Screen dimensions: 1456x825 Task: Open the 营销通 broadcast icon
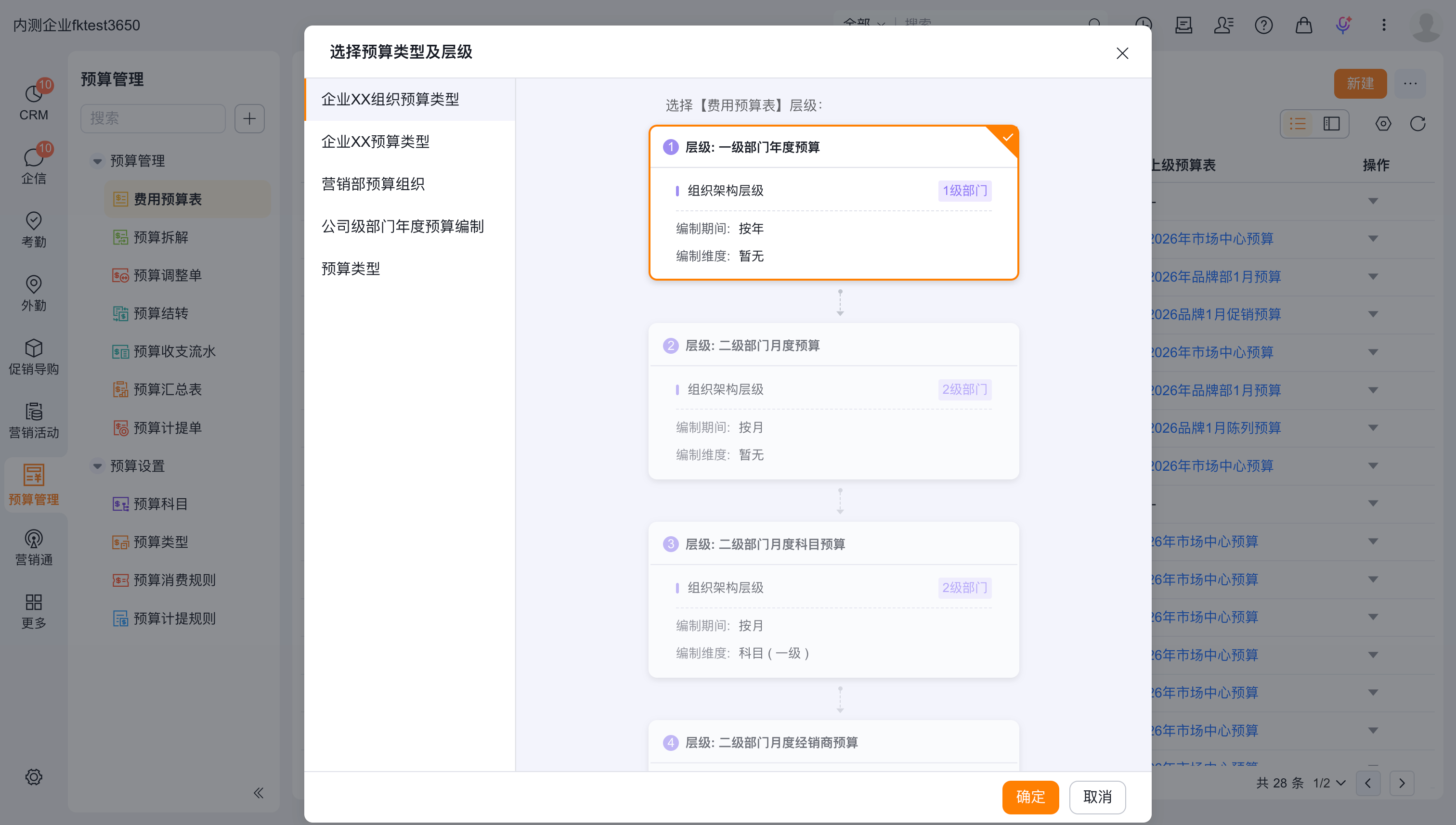(33, 539)
